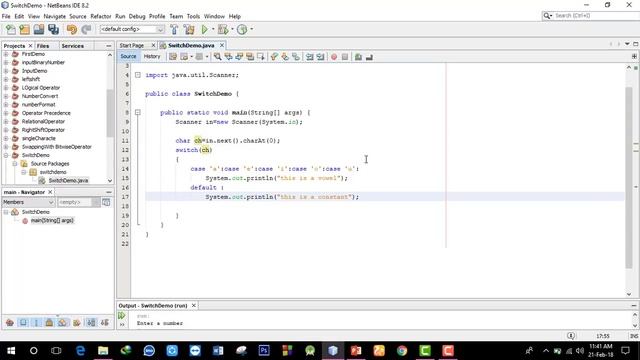The width and height of the screenshot is (640, 360).
Task: Click the Find Selection magnifier icon
Action: 218,57
